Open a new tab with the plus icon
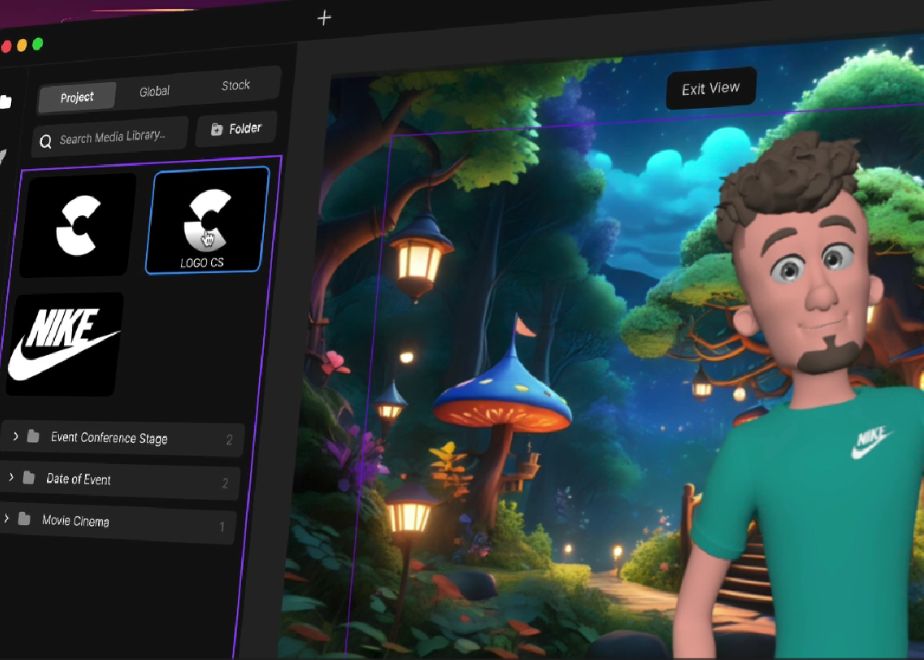 tap(323, 18)
